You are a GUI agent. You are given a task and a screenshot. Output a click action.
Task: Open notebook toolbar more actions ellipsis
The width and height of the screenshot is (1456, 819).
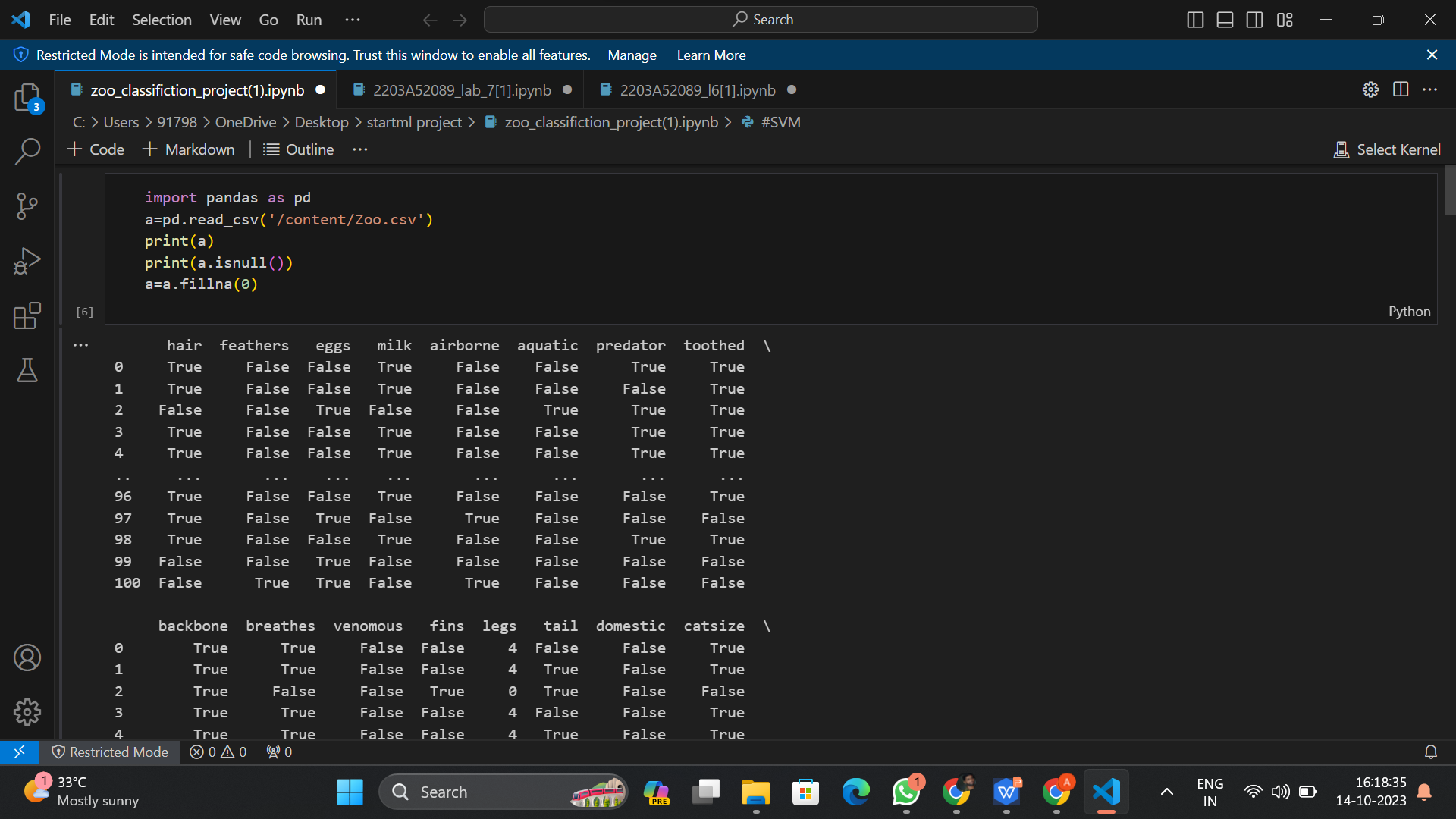(x=360, y=149)
